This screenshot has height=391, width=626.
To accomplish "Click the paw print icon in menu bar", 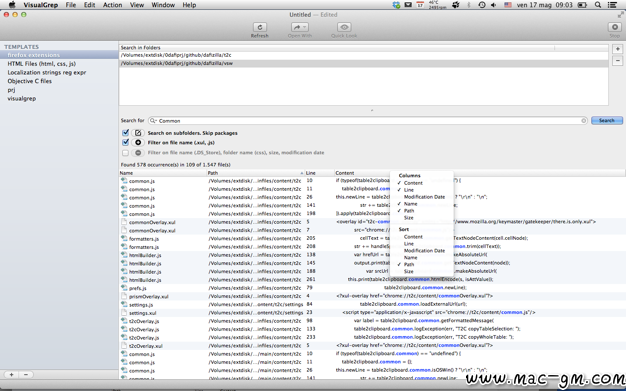I will click(456, 5).
